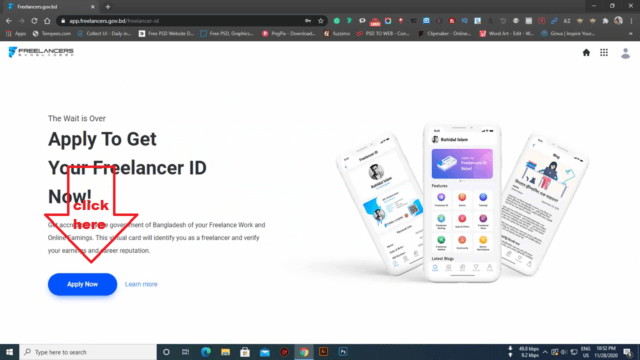Open Microsoft Store from taskbar
The height and width of the screenshot is (360, 640).
[245, 352]
